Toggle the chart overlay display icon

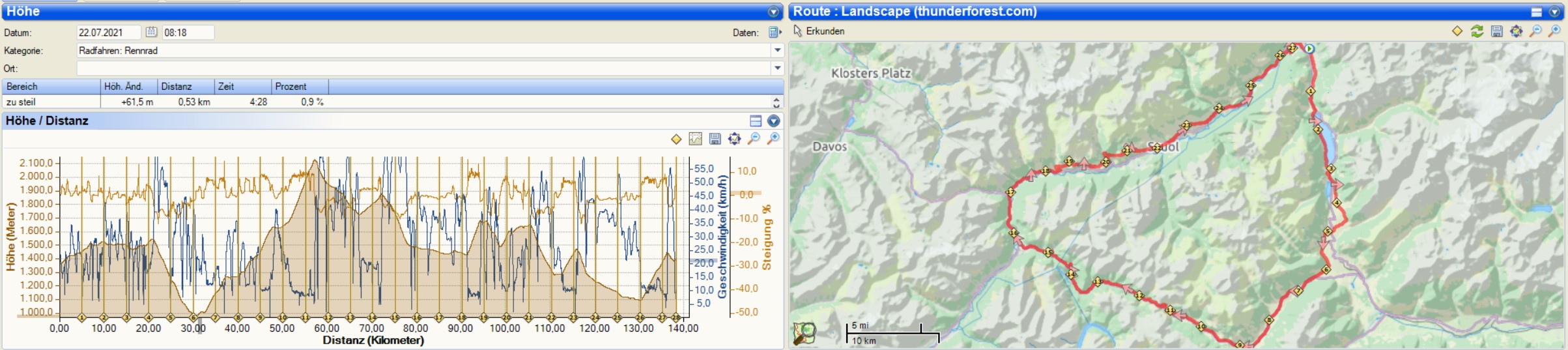click(x=695, y=139)
